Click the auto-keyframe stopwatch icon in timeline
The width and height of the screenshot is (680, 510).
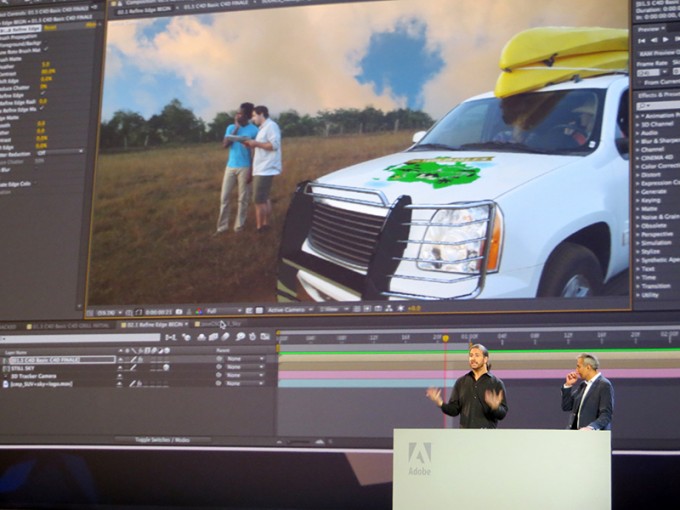(252, 336)
